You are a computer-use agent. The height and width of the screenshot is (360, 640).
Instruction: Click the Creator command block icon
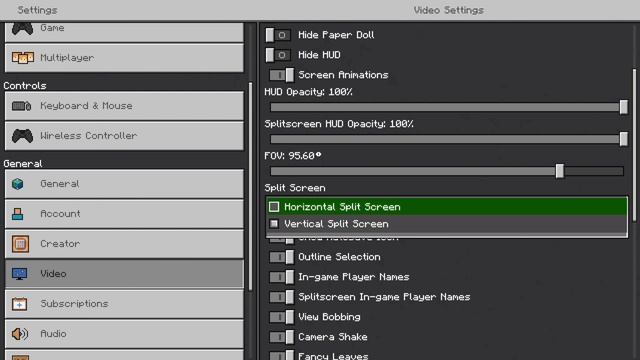click(20, 244)
